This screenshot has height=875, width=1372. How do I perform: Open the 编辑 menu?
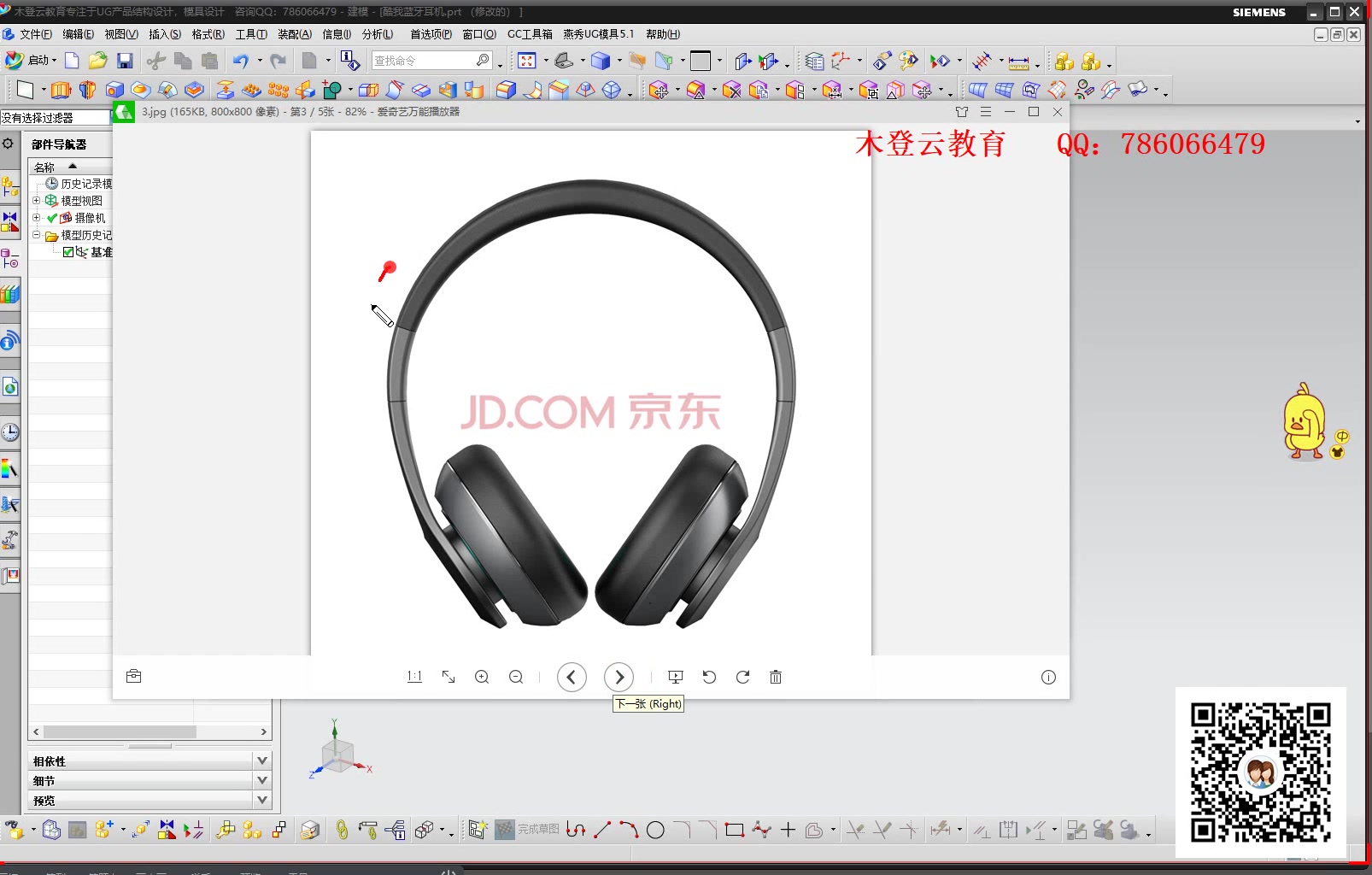pos(78,34)
